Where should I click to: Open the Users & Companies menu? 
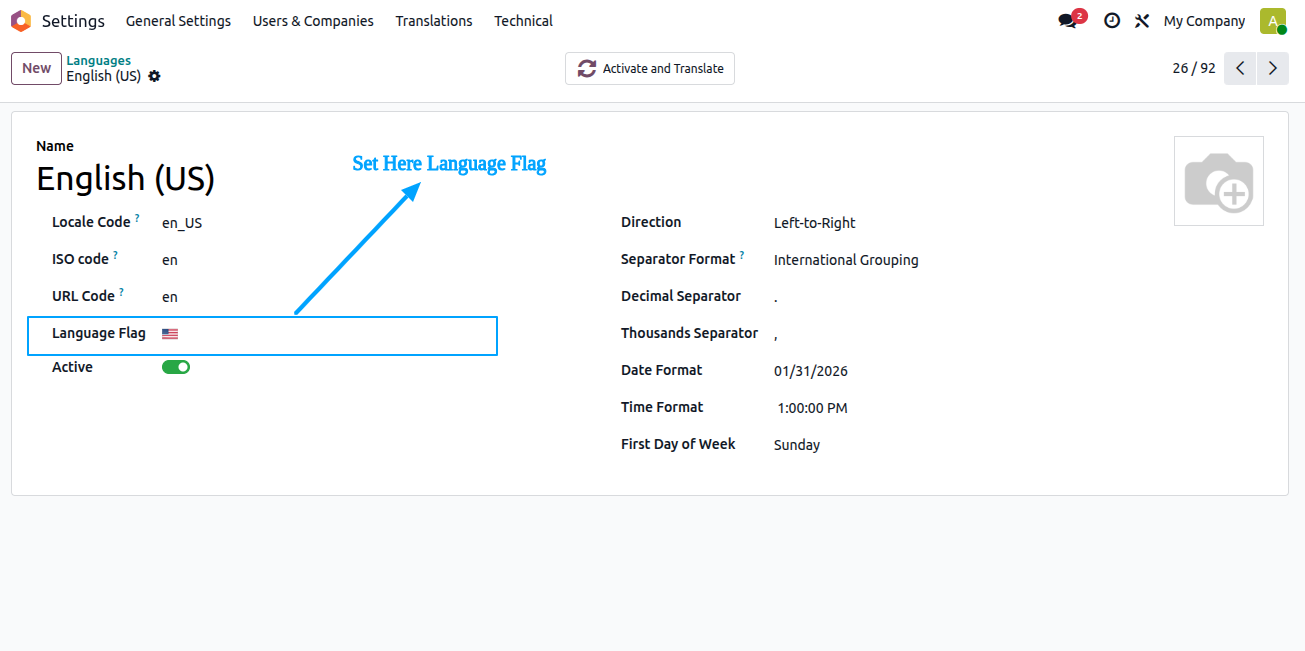(313, 21)
